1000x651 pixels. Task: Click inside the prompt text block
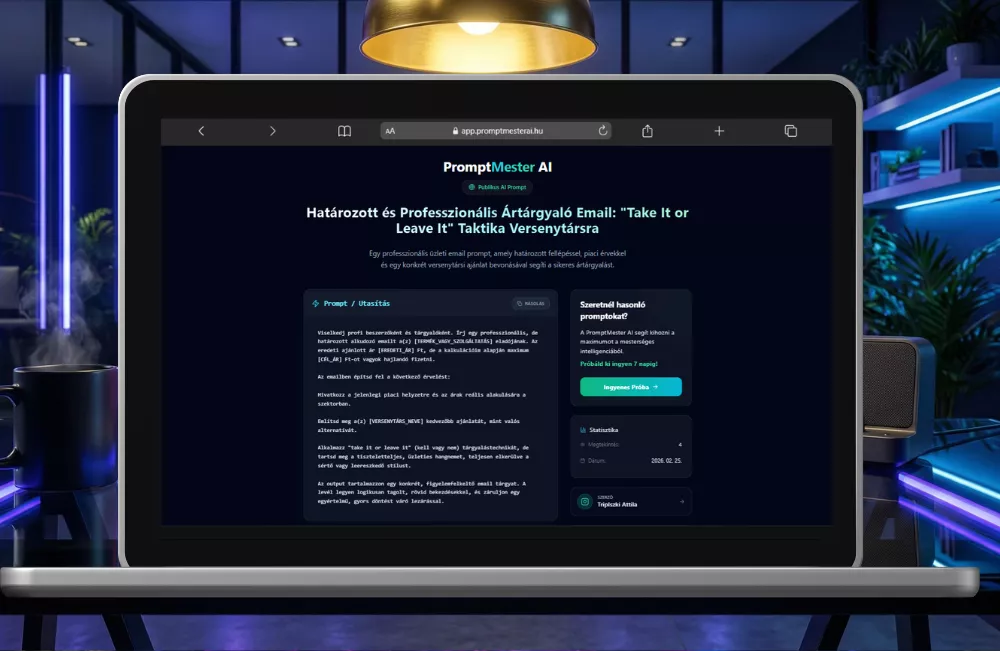[x=430, y=420]
